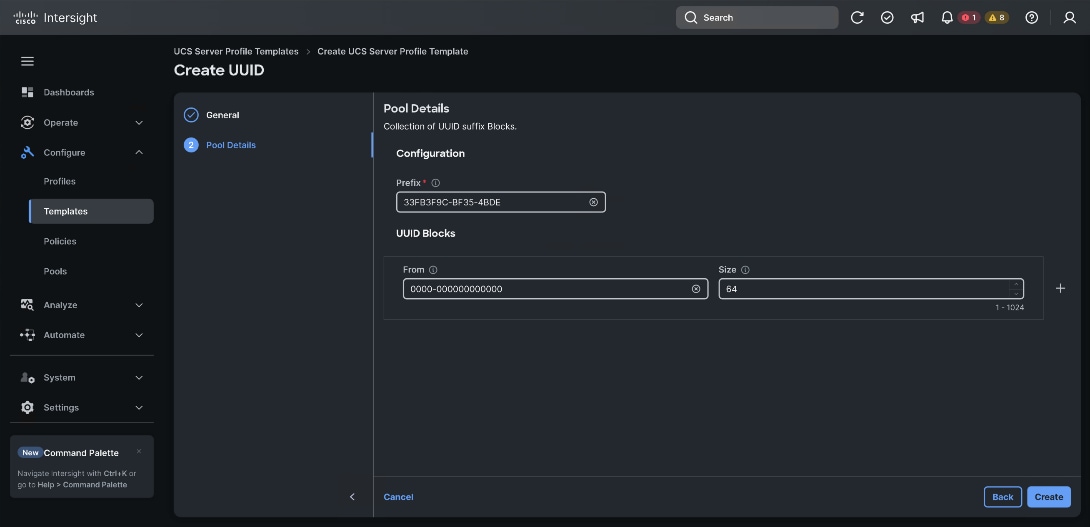Click the Back button
Screen dimensions: 1090x527
pyautogui.click(x=1002, y=497)
